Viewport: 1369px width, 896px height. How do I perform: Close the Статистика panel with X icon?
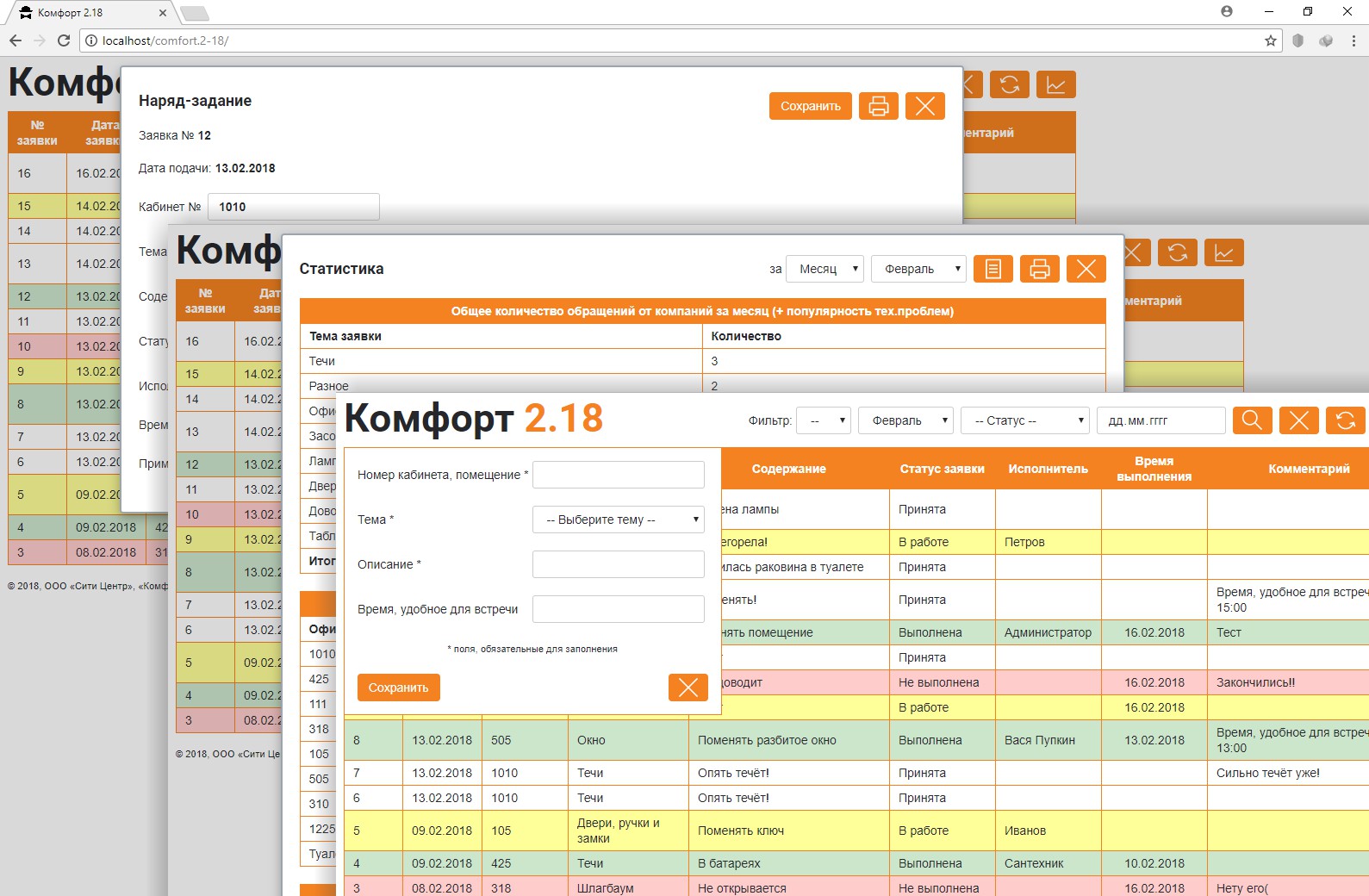(1086, 269)
